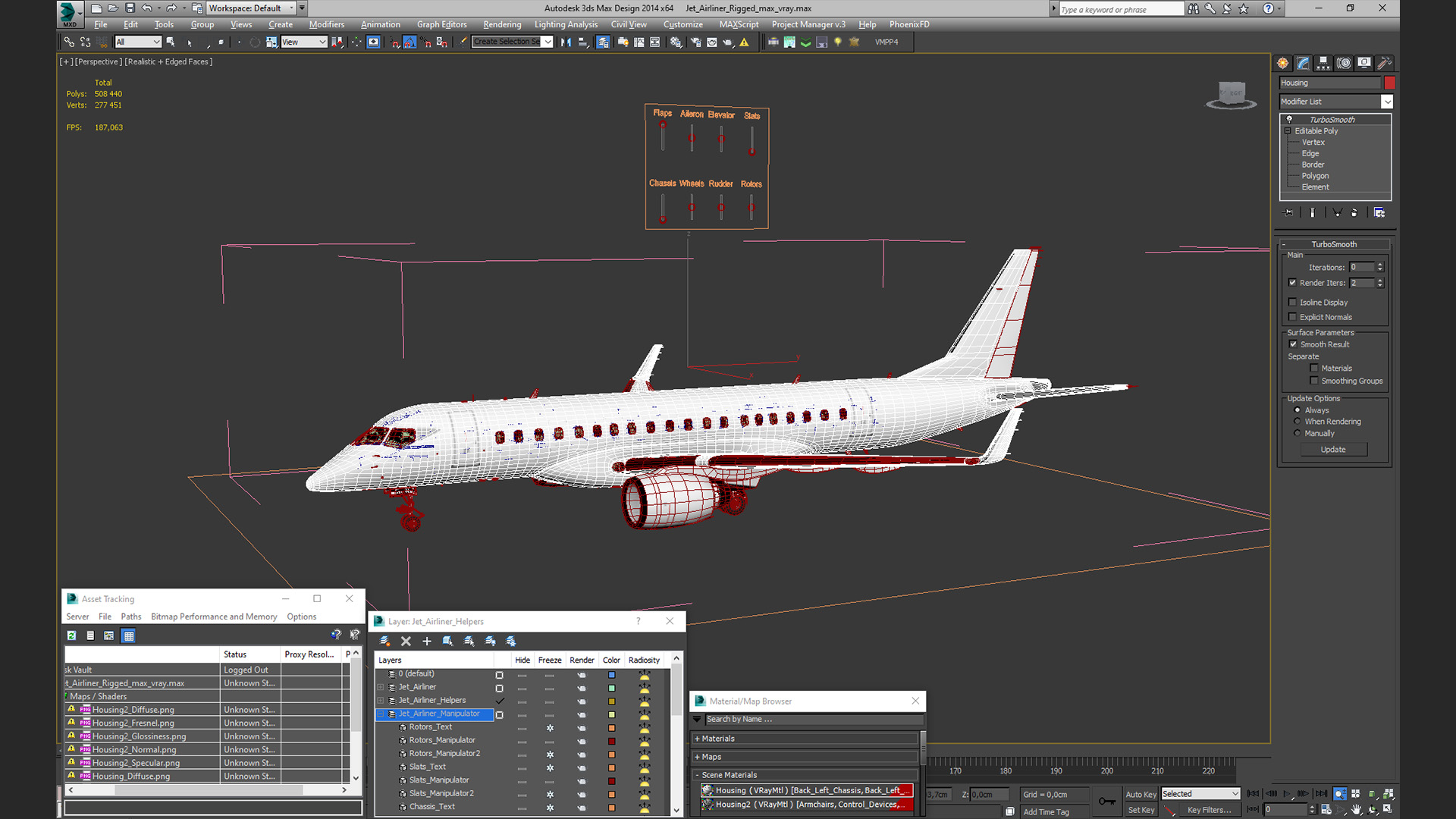Click Add selection plus icon in Layer dialog
Screen dimensions: 1456x819
[x=427, y=642]
